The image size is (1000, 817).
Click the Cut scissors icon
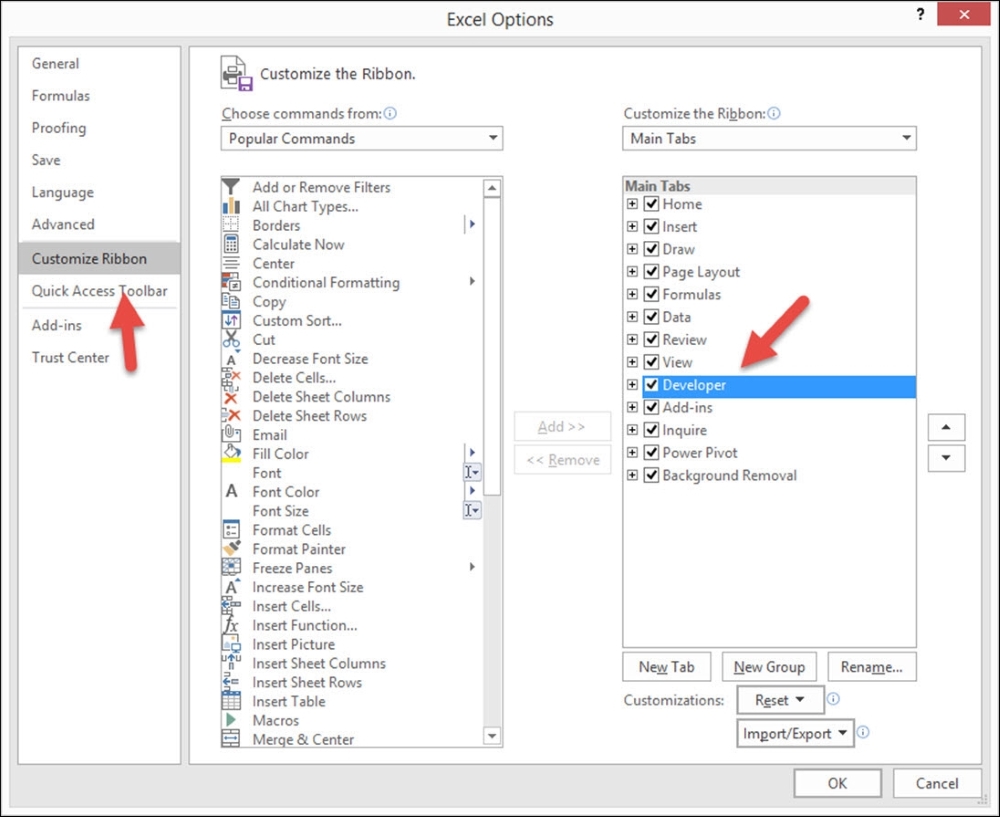(231, 339)
